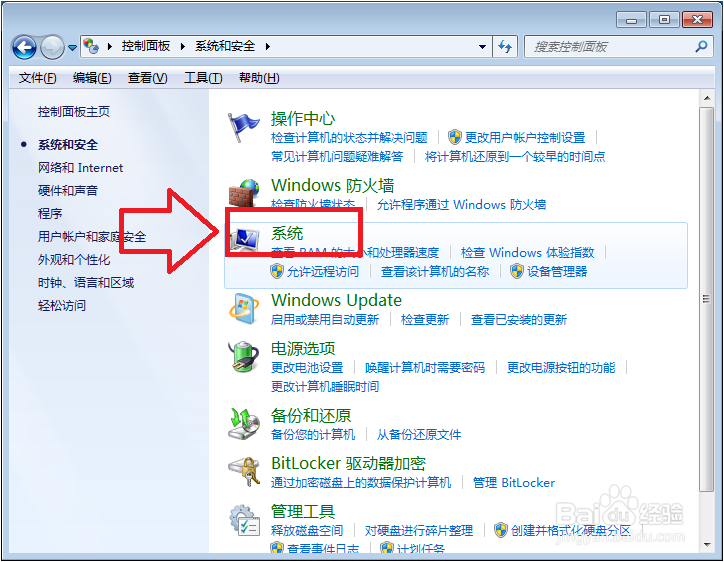
Task: Open the 查看(V) menu
Action: tap(147, 78)
